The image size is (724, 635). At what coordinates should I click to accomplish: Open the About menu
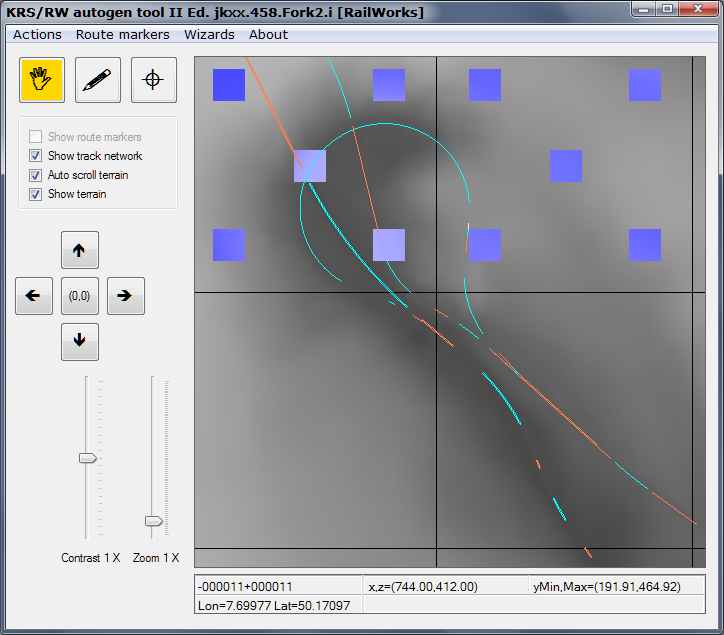(268, 35)
